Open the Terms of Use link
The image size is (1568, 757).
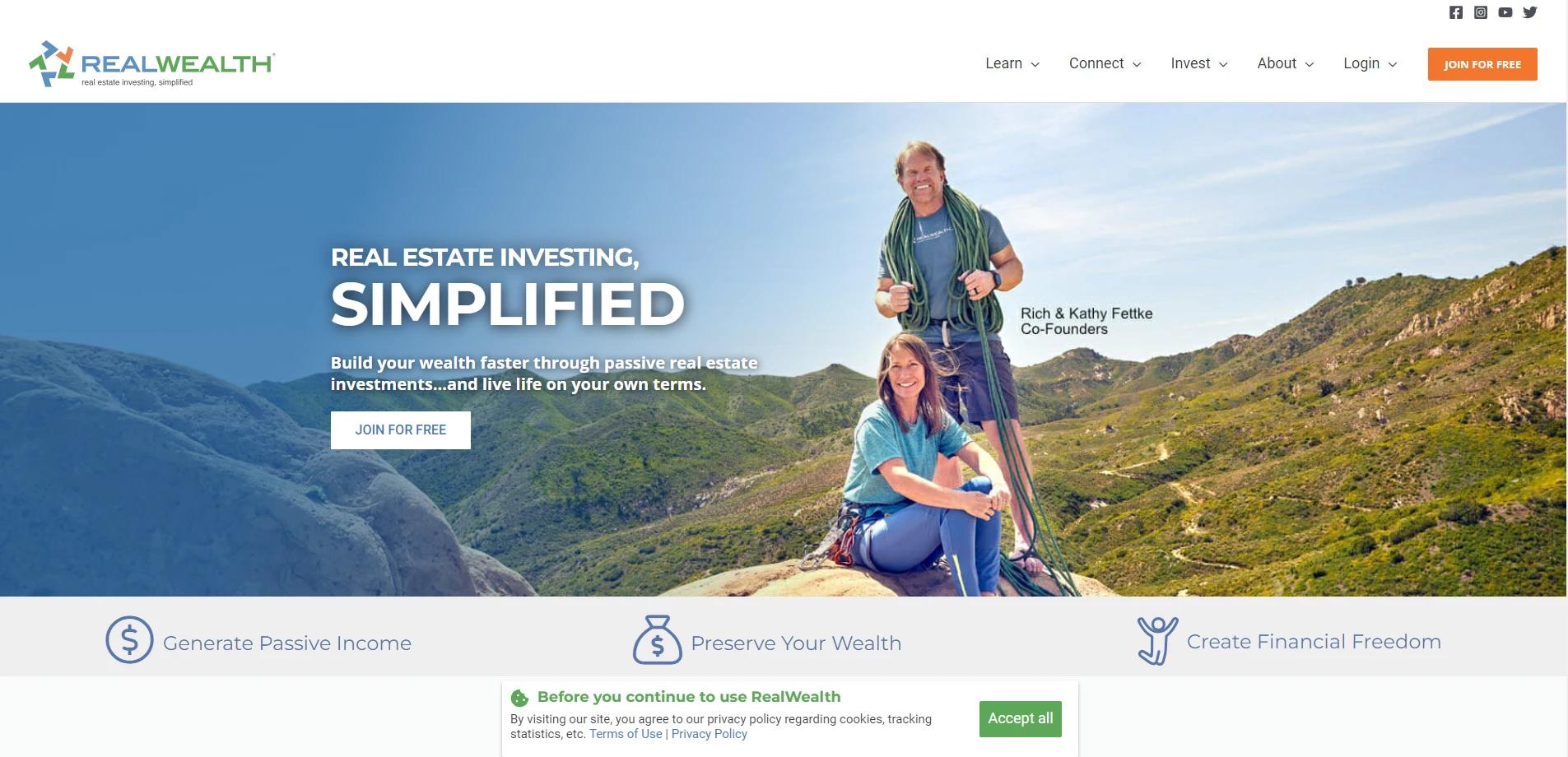coord(626,734)
